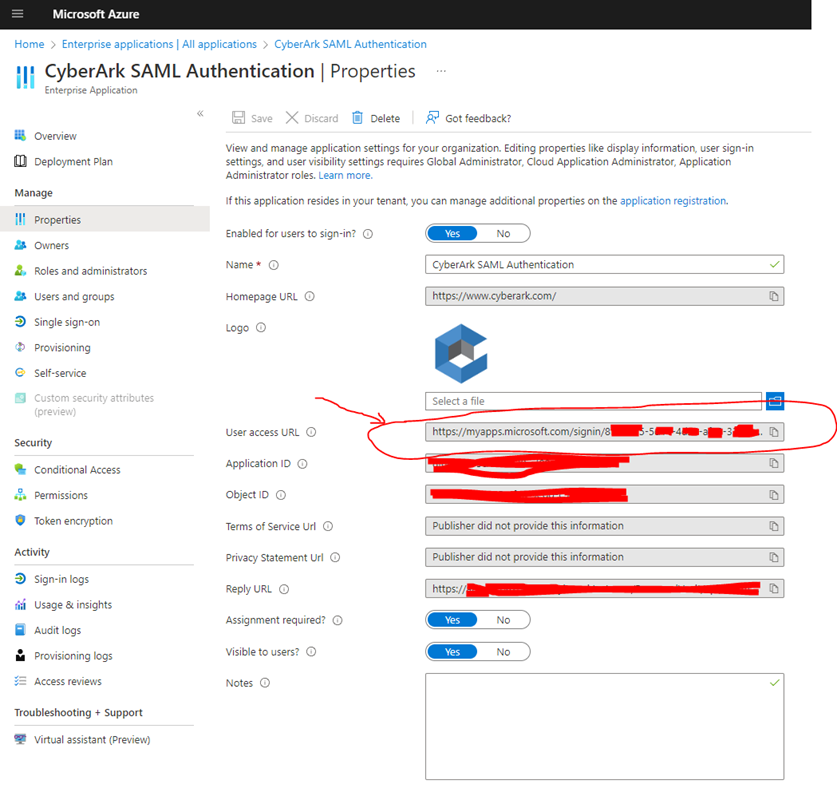Copy the User access URL
This screenshot has height=800, width=837.
coord(772,432)
